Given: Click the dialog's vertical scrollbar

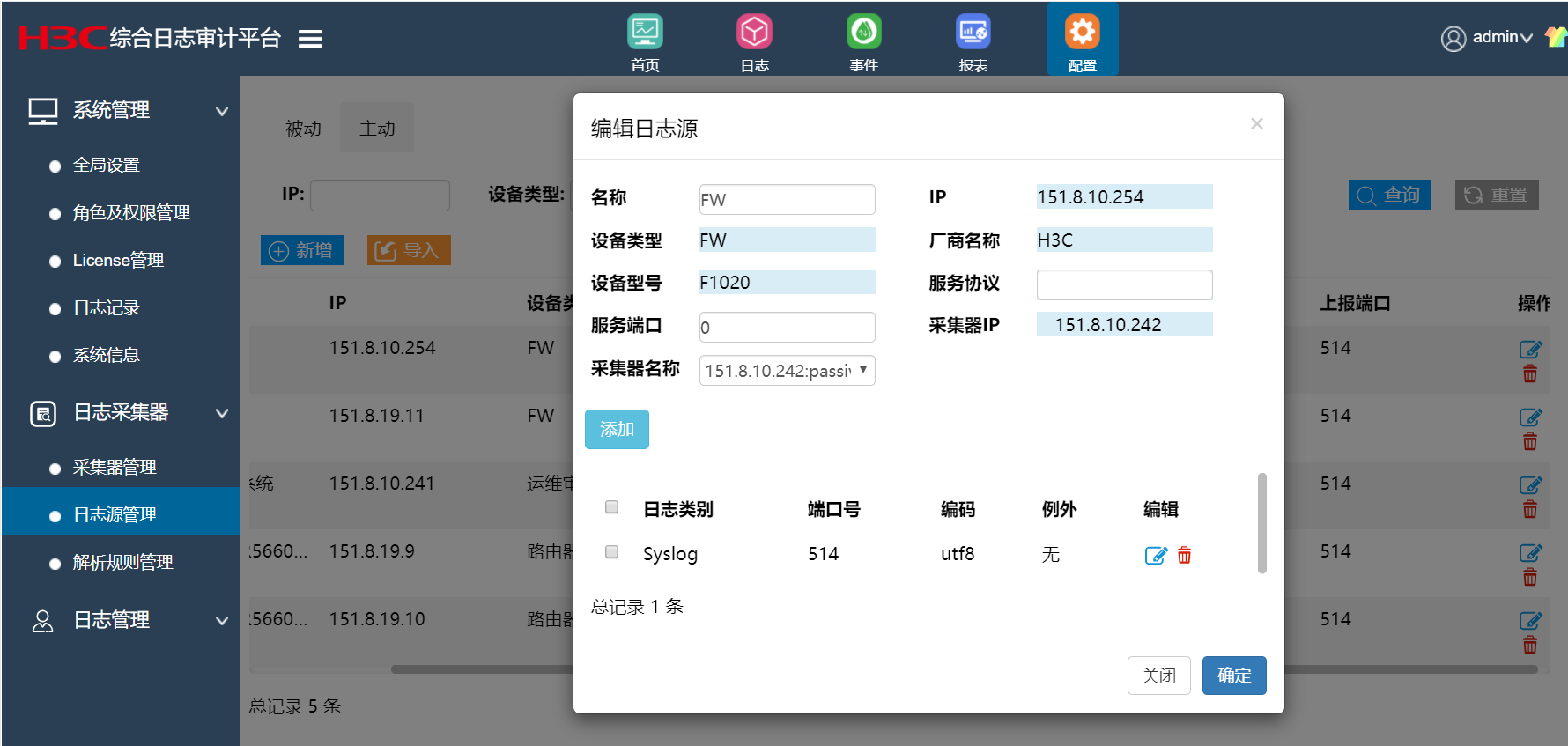Looking at the screenshot, I should (x=1261, y=523).
